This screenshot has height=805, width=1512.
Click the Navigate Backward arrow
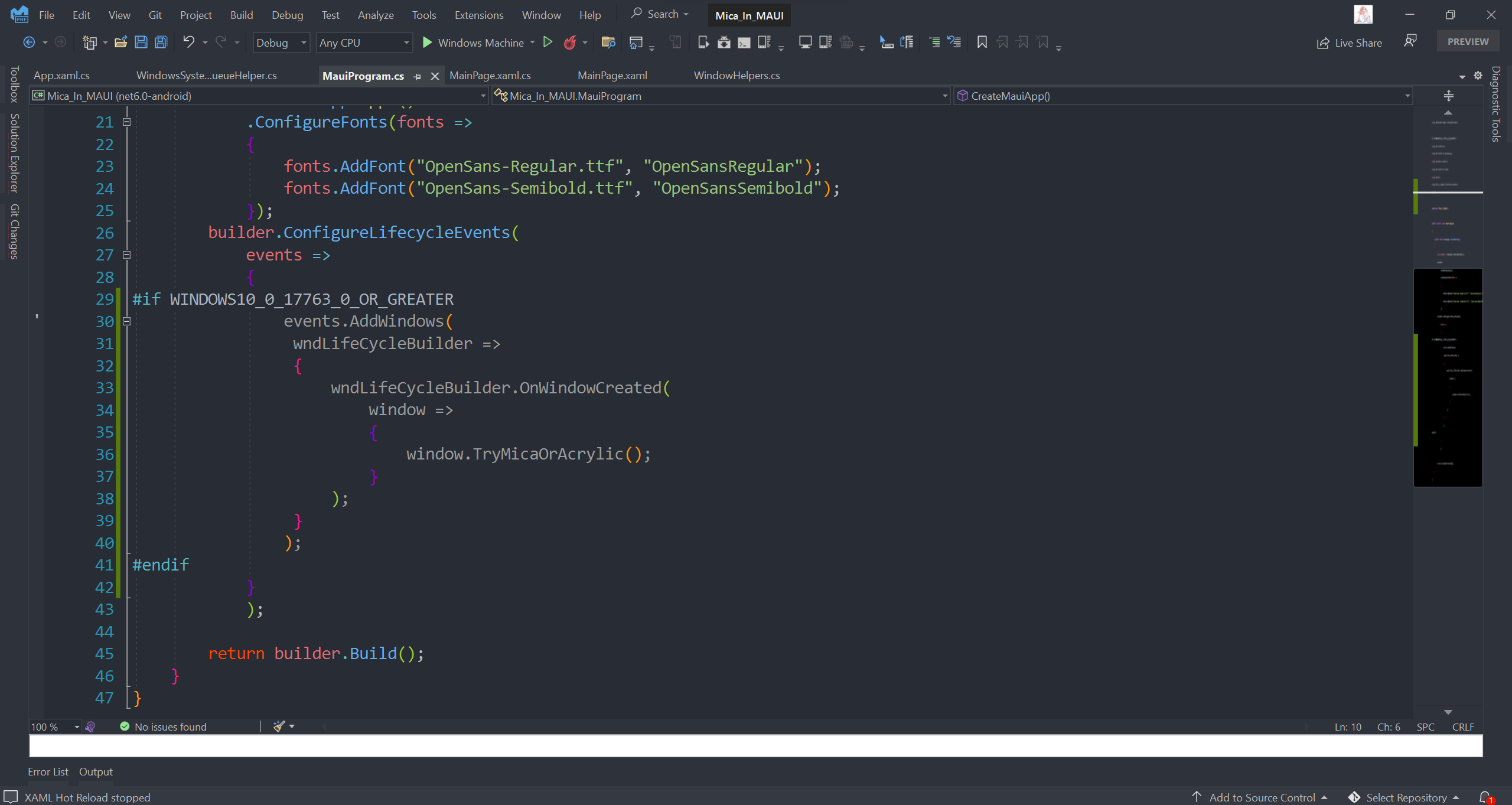[29, 42]
